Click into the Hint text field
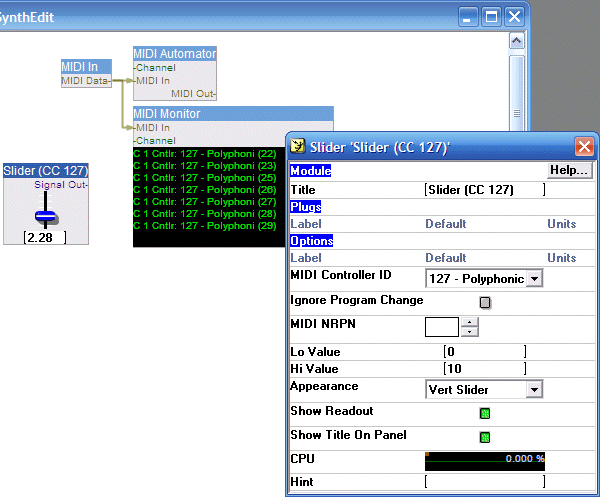 coord(485,481)
